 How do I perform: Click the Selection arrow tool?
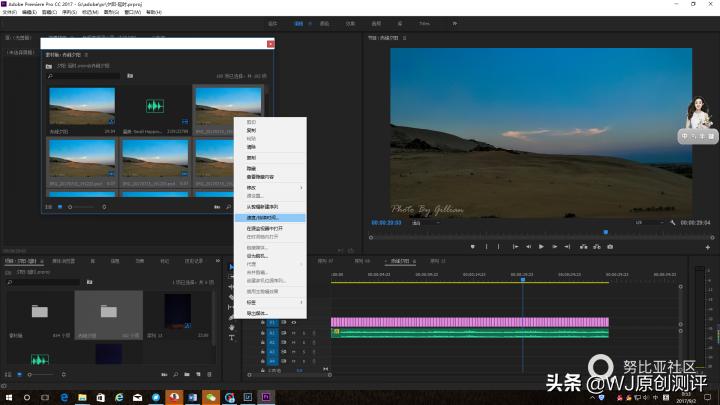232,267
